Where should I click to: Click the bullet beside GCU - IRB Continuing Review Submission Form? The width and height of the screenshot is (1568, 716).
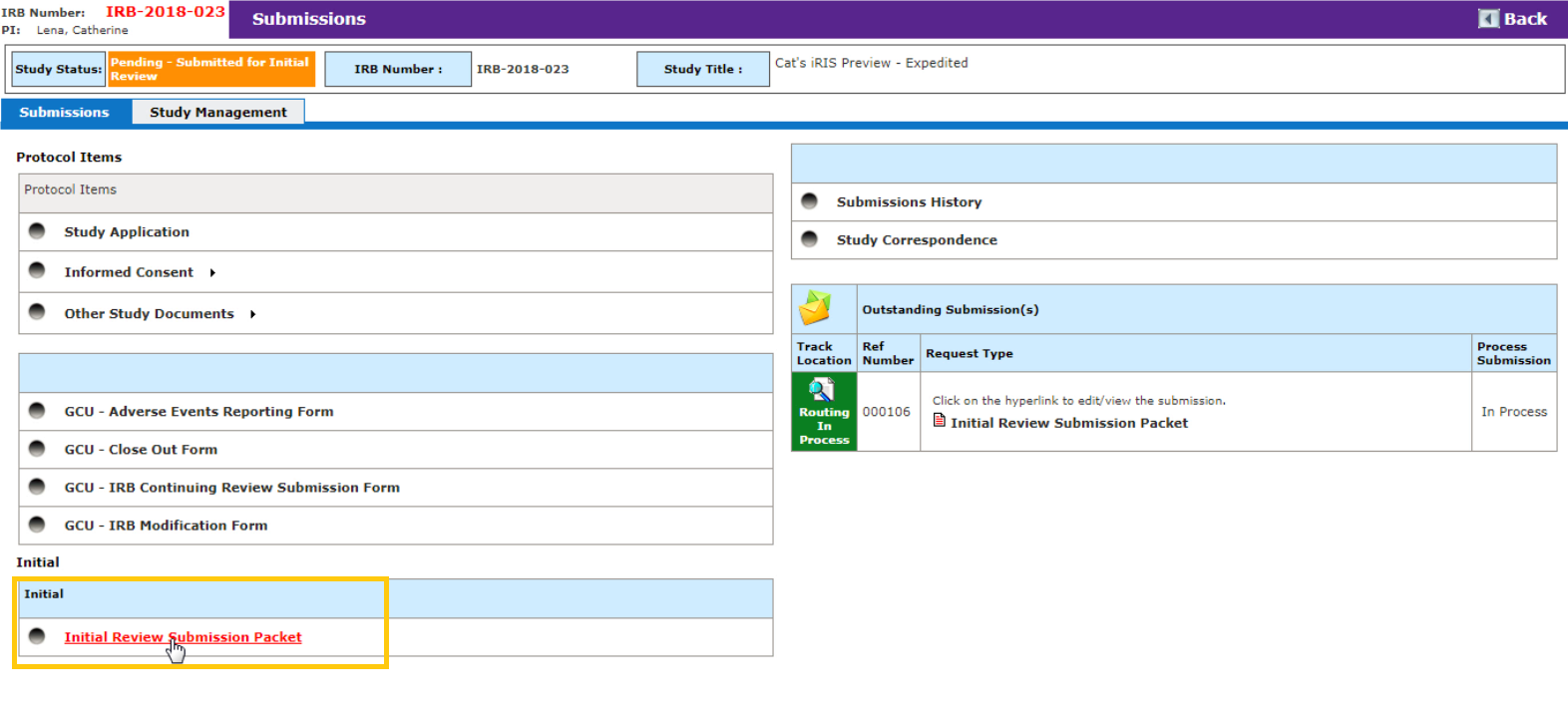tap(37, 486)
